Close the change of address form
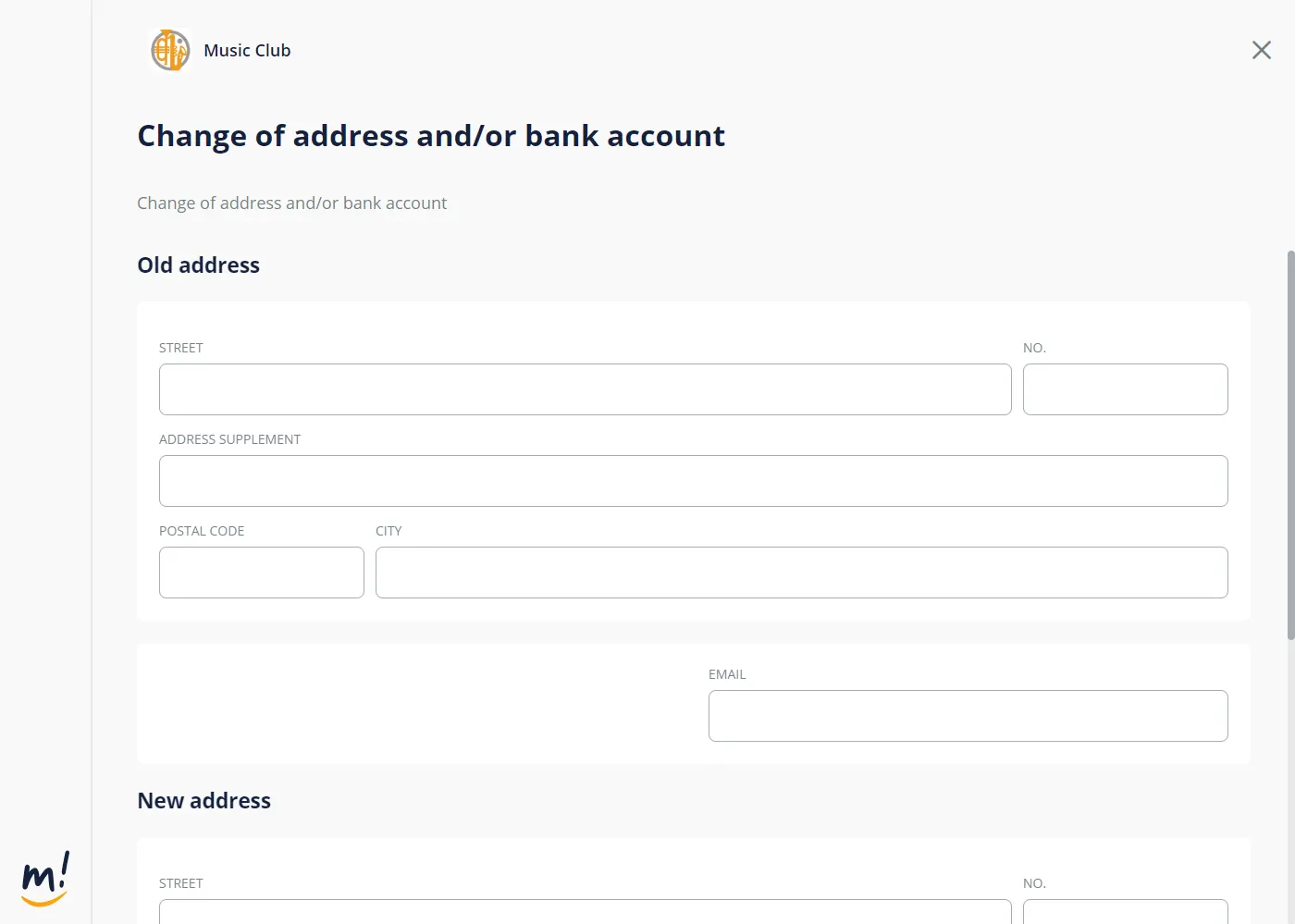The width and height of the screenshot is (1295, 924). (1262, 50)
